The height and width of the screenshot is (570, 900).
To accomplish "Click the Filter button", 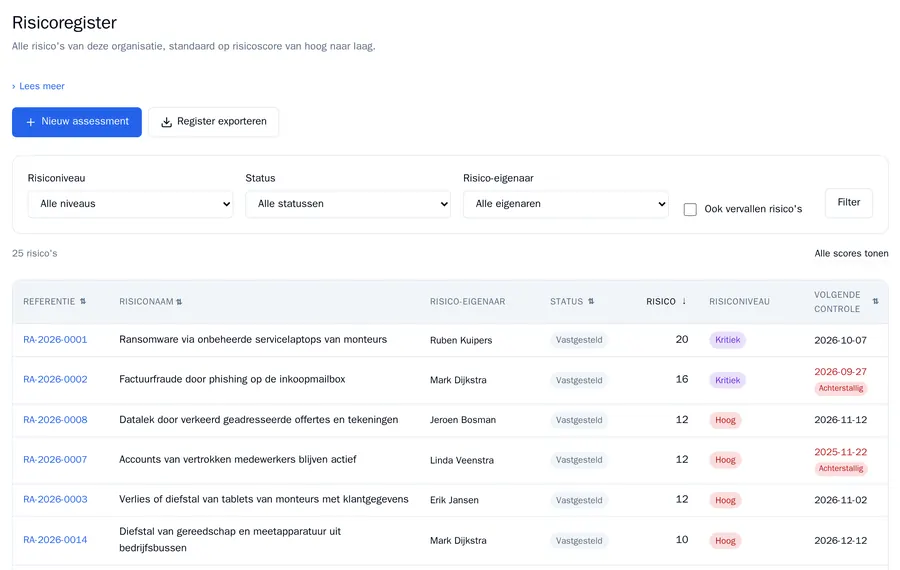I will tap(849, 203).
